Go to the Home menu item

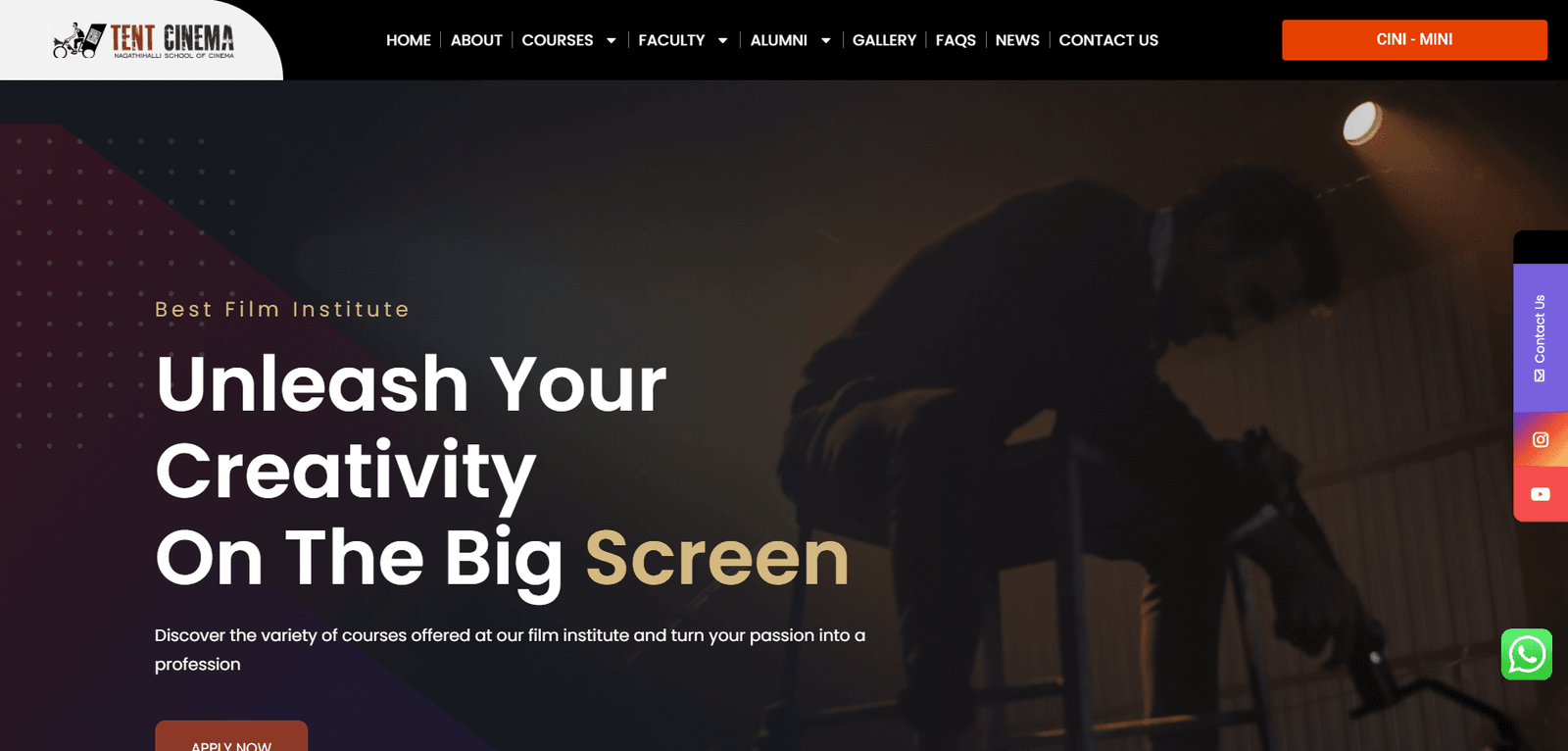click(409, 40)
